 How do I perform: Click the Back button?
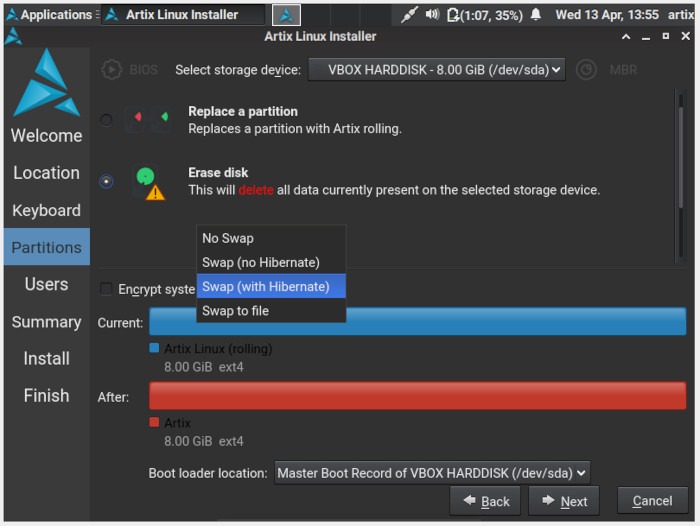click(485, 501)
